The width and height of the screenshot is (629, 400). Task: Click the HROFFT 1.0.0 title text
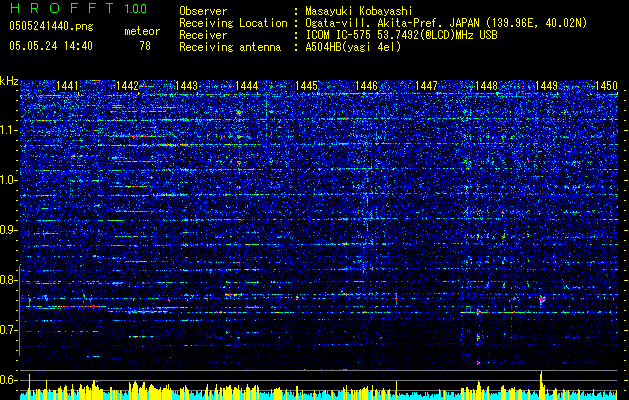point(78,8)
